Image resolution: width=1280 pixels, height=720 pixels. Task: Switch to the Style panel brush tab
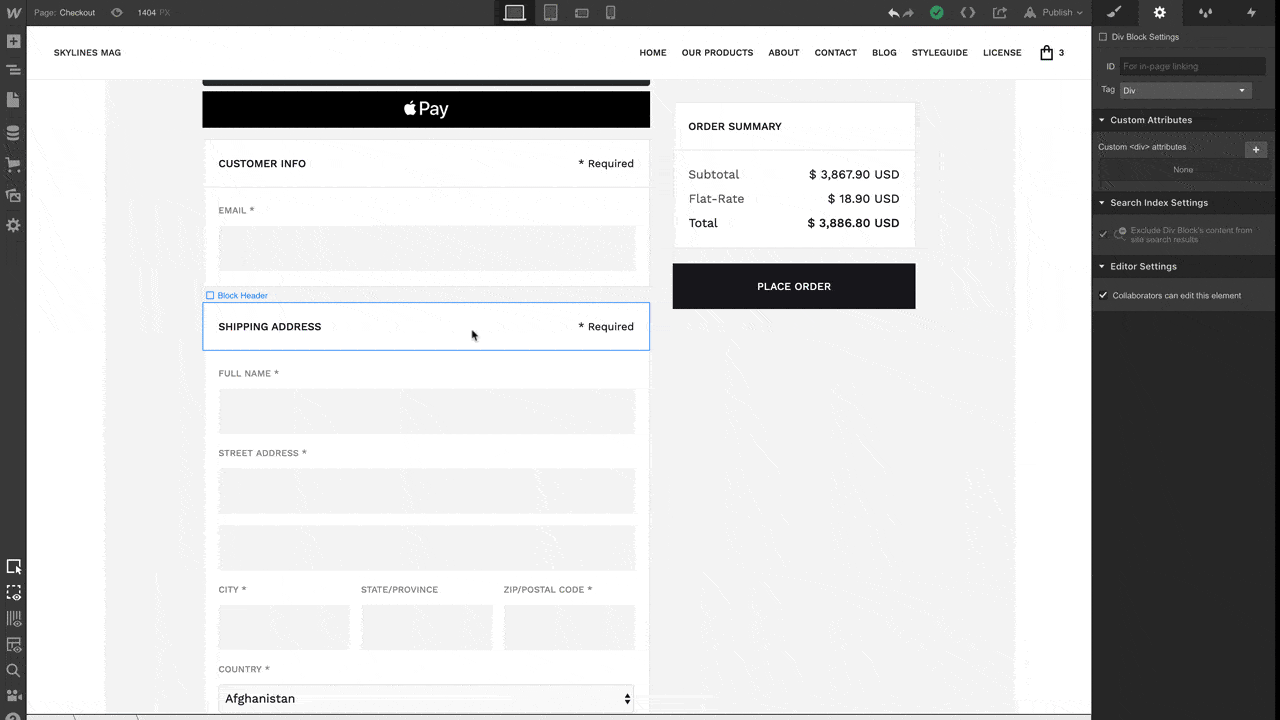point(1114,13)
